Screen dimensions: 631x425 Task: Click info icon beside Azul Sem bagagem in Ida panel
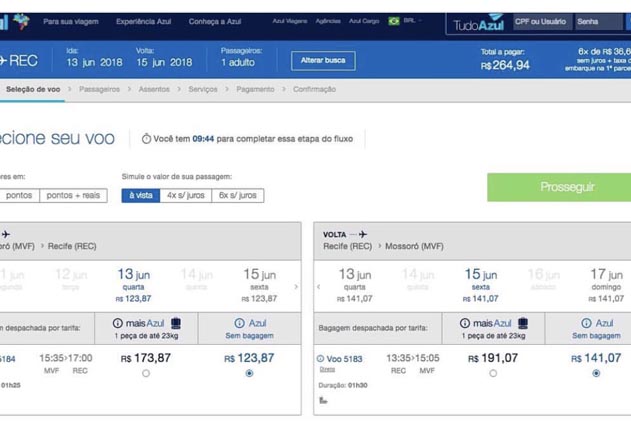239,323
